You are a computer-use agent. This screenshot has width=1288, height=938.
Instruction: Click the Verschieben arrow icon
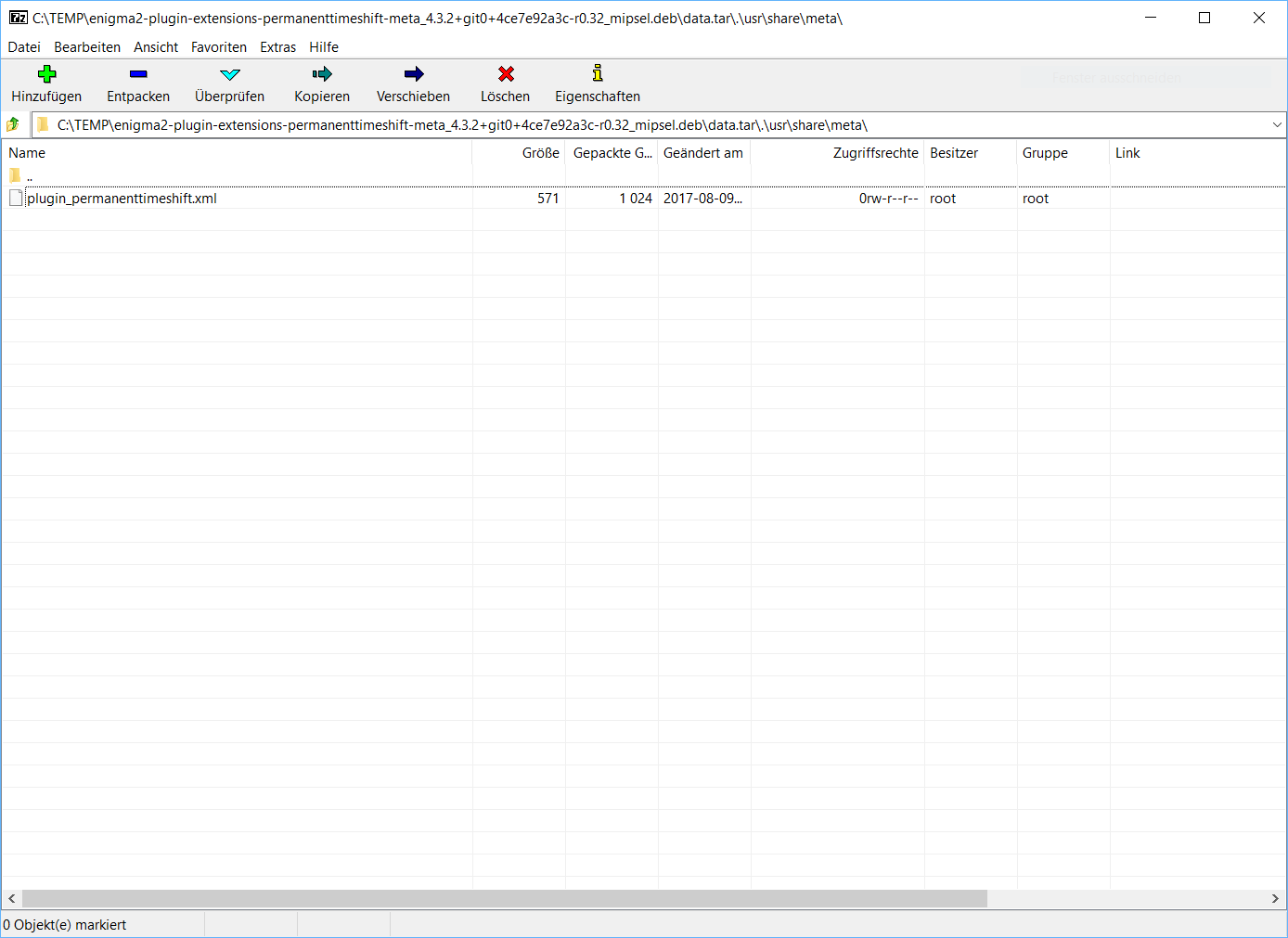tap(413, 74)
